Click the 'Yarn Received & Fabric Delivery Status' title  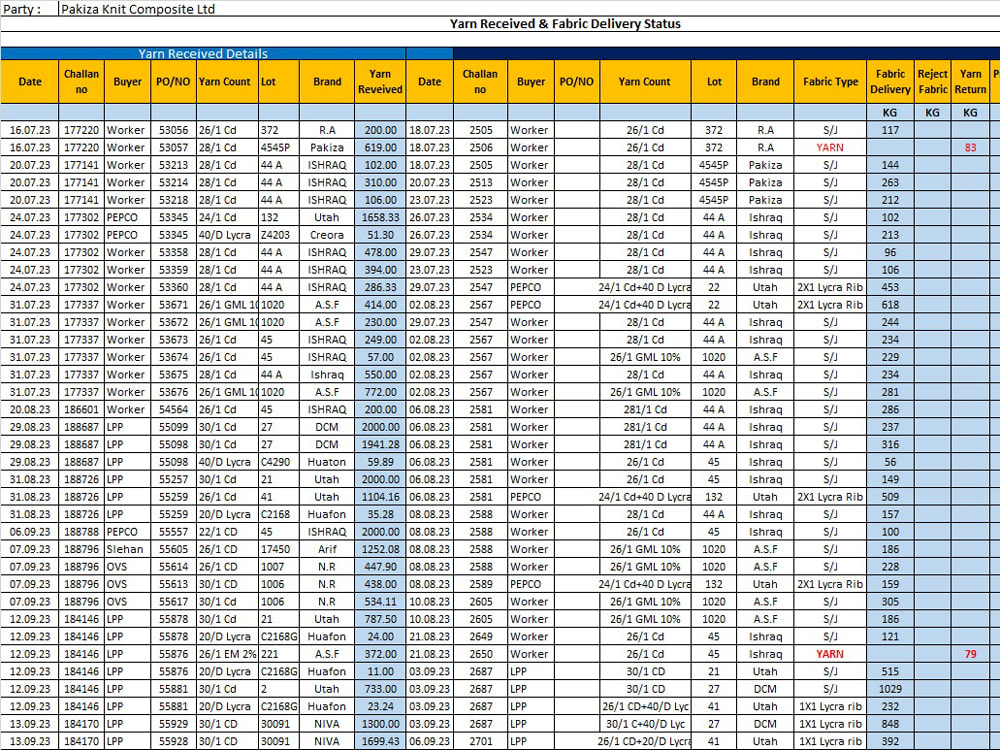pos(565,24)
